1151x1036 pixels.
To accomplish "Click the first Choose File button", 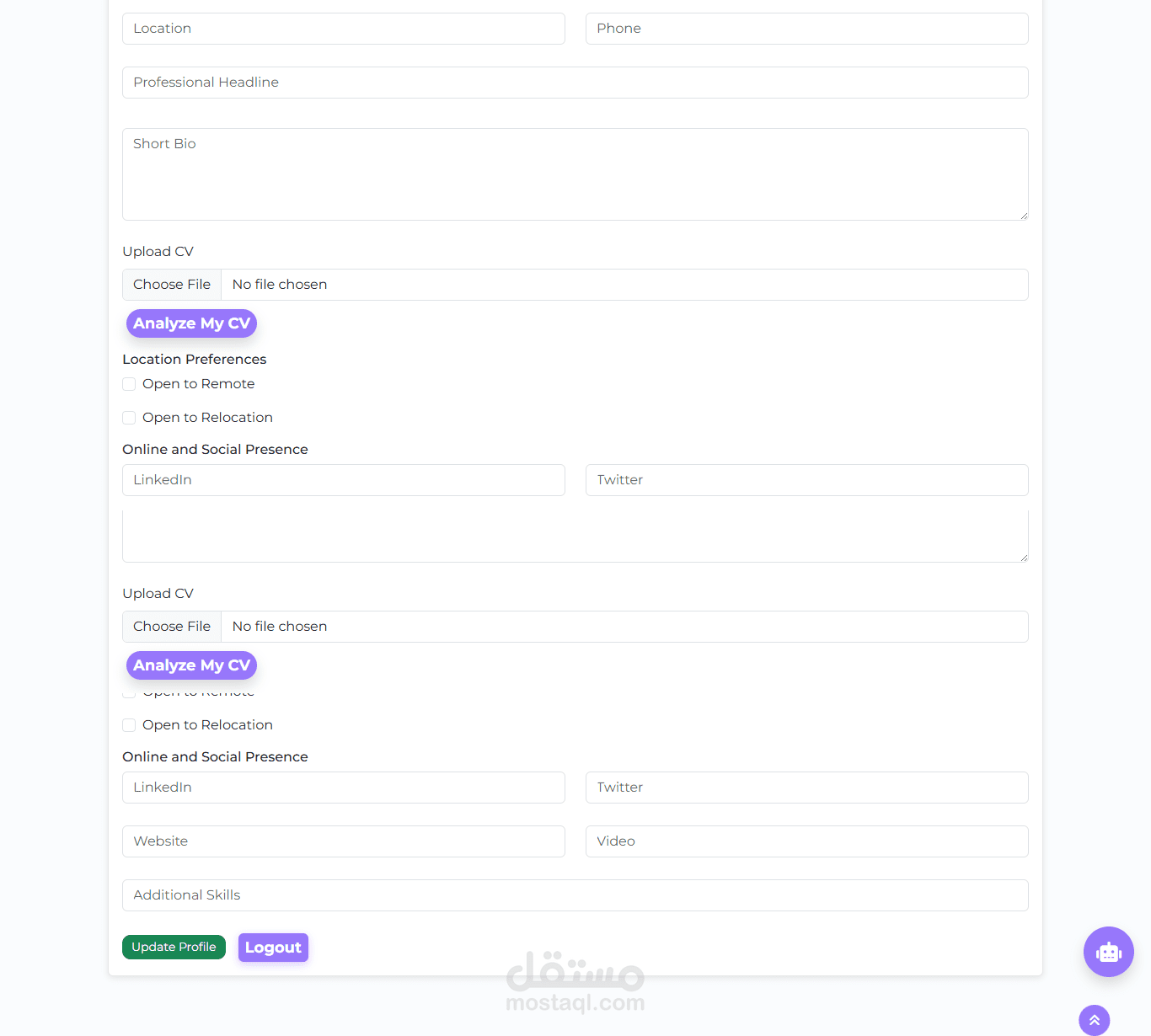I will point(172,285).
